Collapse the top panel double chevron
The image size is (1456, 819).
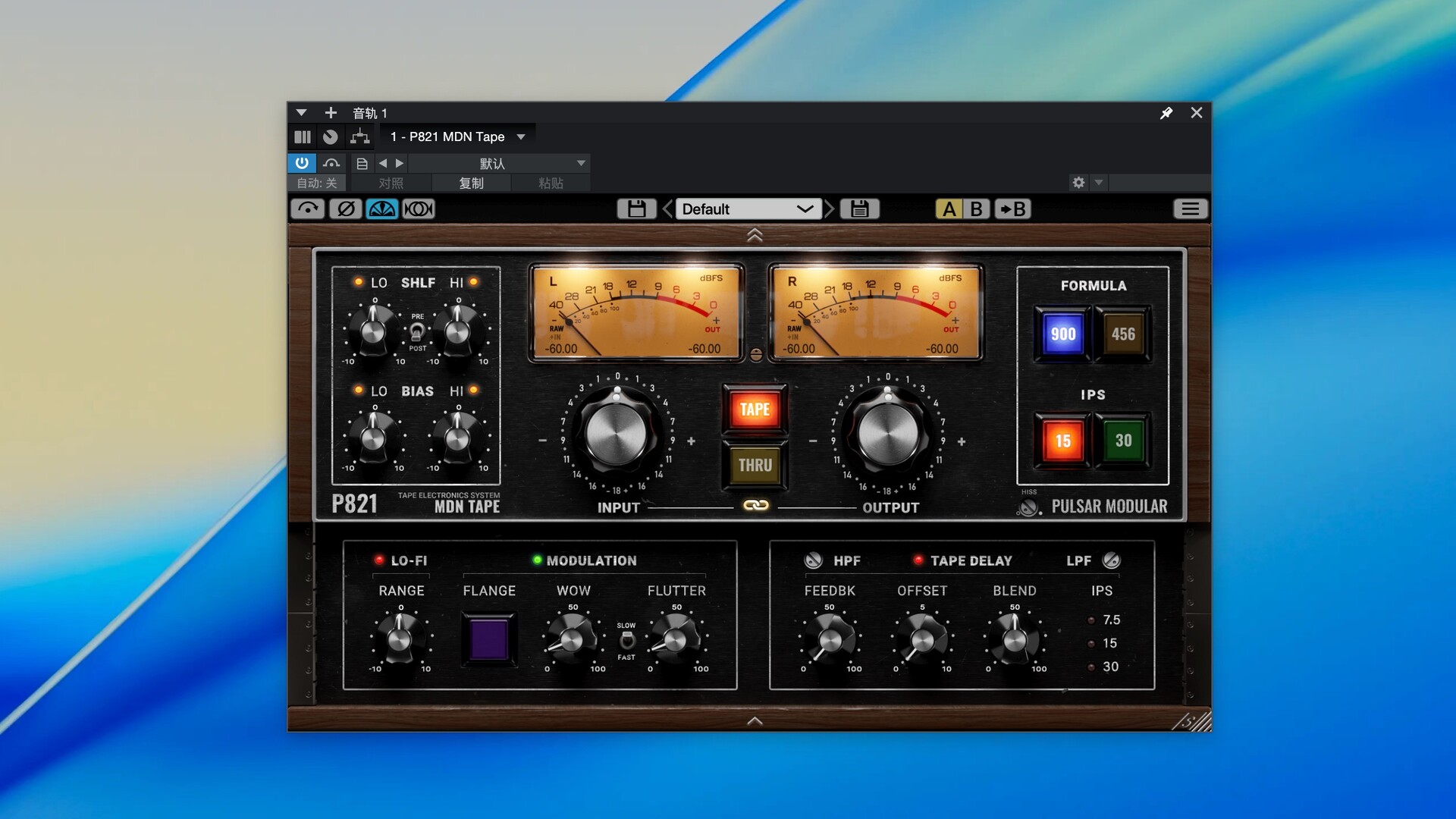[755, 235]
